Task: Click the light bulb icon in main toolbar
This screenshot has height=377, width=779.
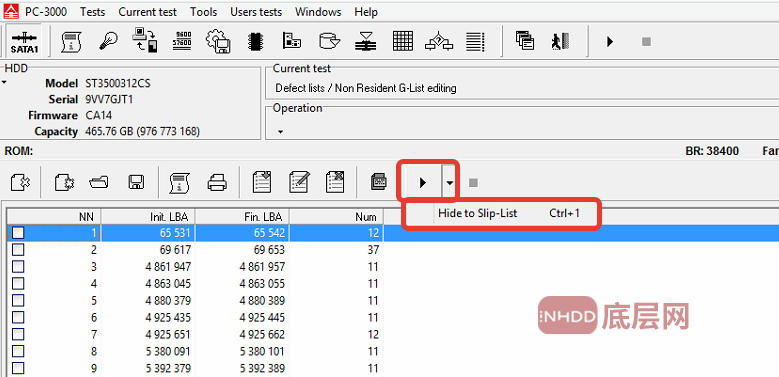Action: pyautogui.click(x=108, y=42)
